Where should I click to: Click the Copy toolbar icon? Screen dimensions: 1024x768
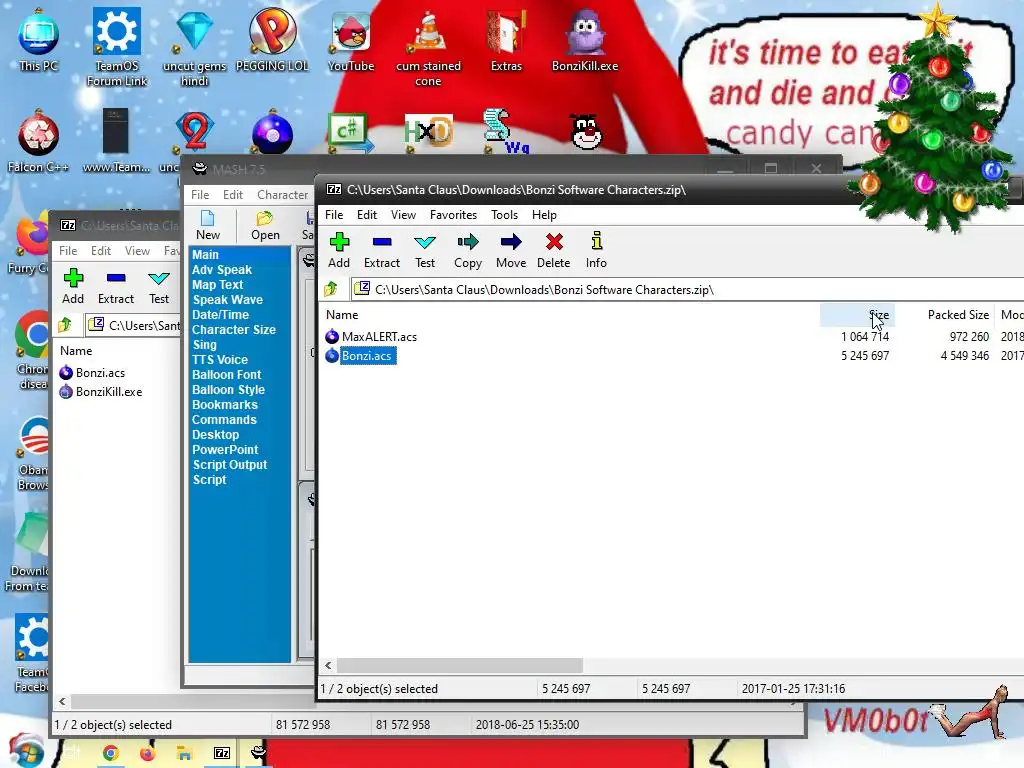coord(468,251)
